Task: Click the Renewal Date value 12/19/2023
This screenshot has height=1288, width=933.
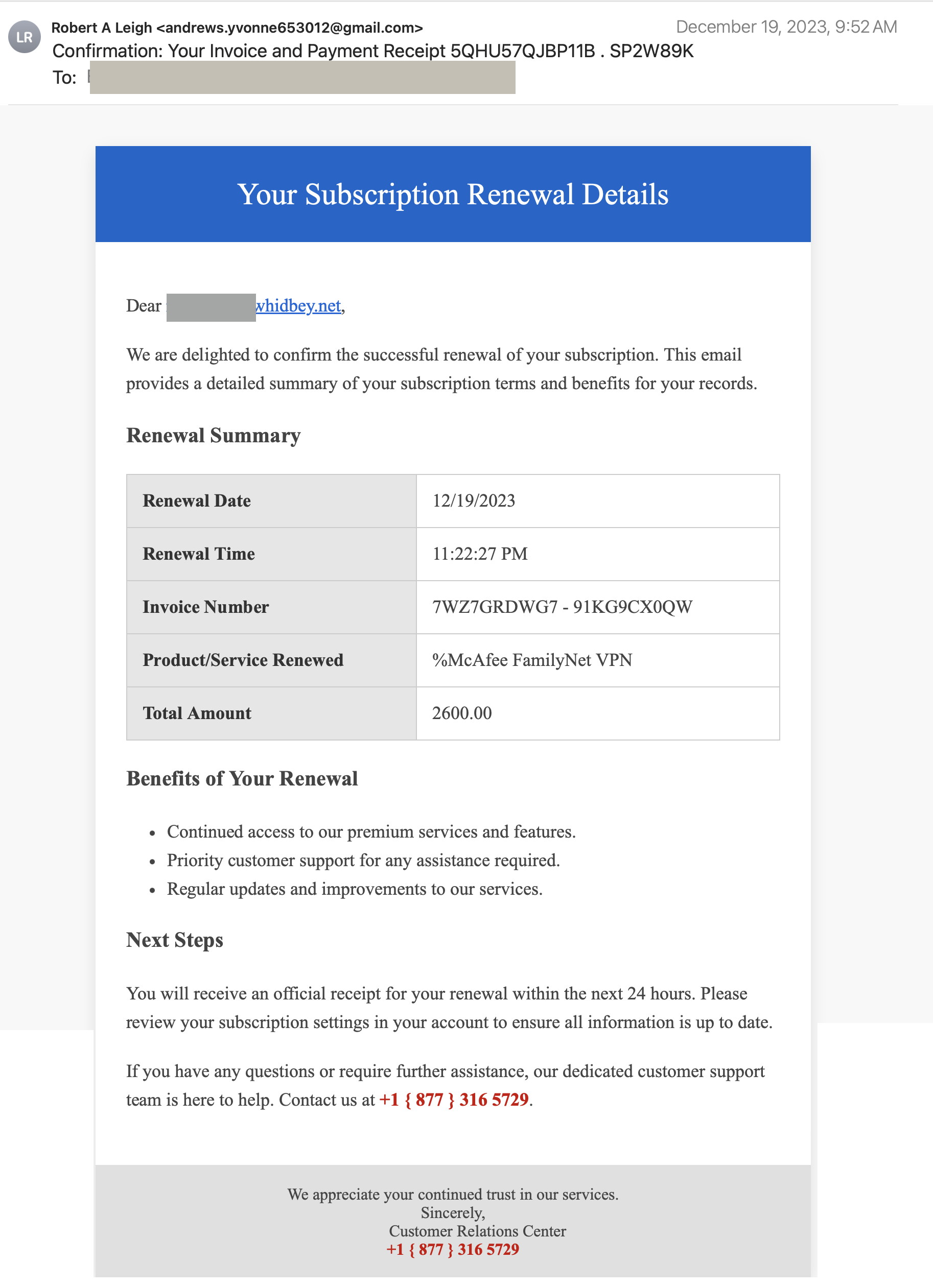Action: pos(474,500)
